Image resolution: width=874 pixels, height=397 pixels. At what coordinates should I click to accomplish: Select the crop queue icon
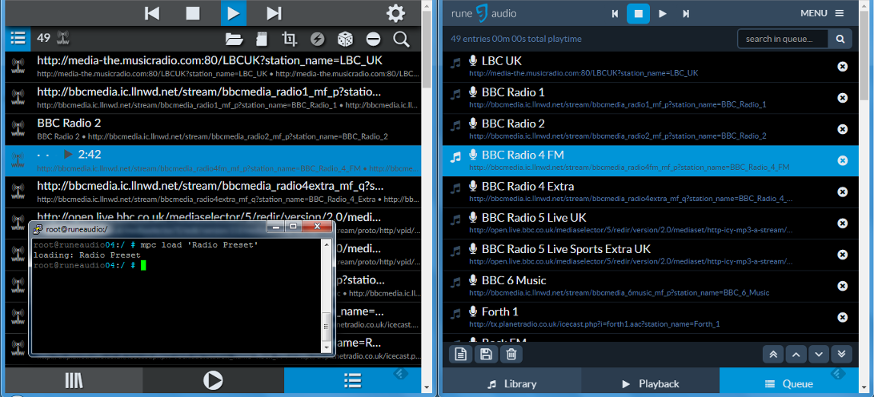(289, 38)
